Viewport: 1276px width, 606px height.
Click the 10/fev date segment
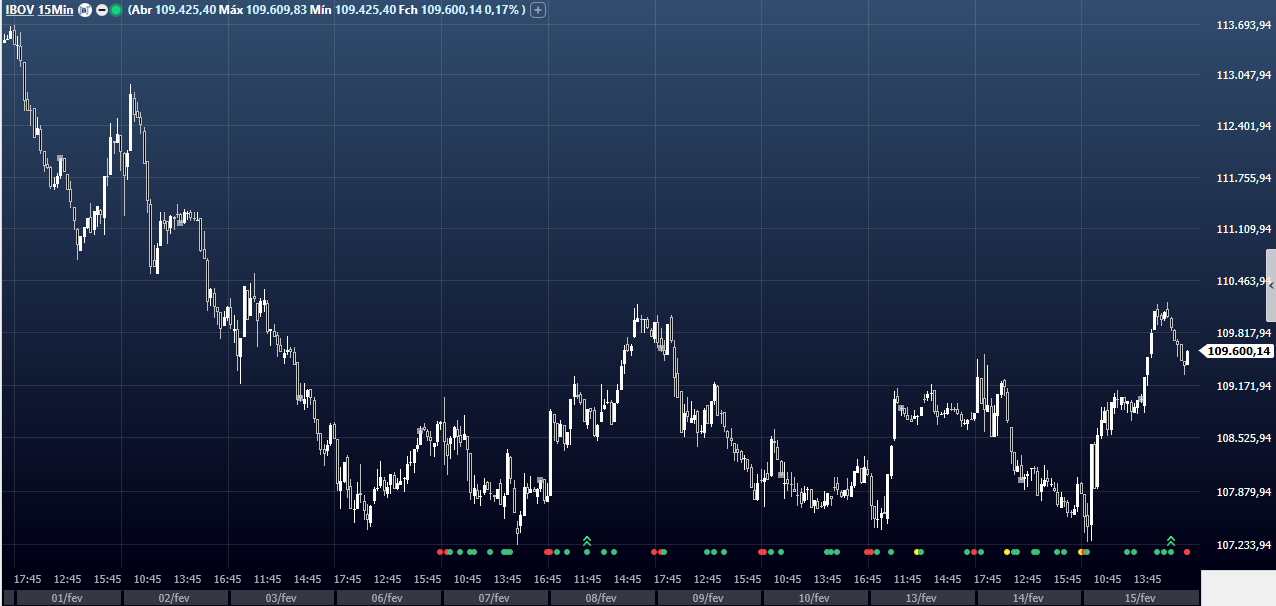(x=813, y=598)
